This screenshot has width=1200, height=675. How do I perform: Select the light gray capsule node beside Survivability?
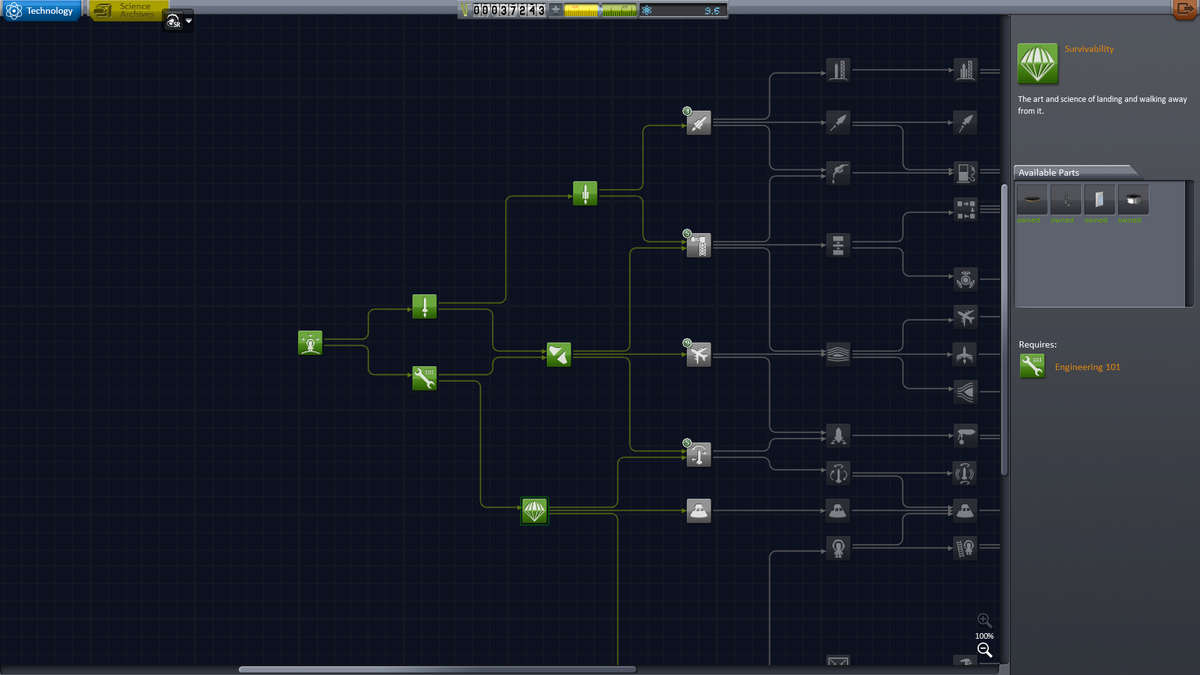point(699,511)
